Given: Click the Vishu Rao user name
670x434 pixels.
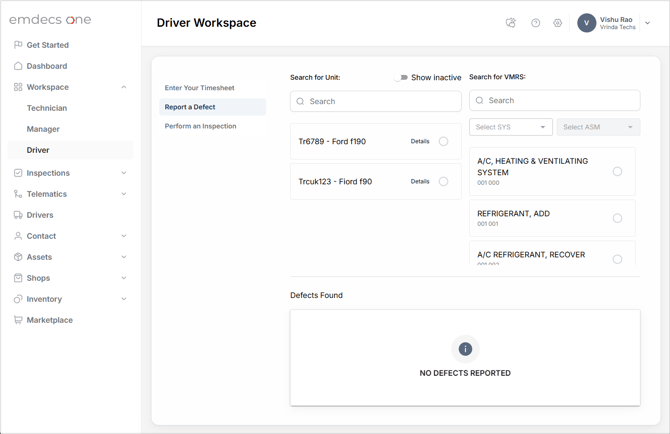Looking at the screenshot, I should [616, 20].
